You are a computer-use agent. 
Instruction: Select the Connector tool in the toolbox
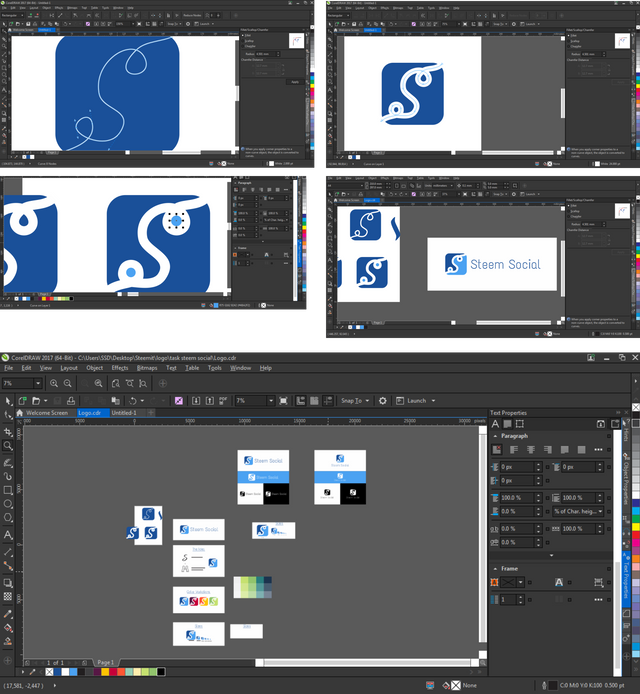8,566
